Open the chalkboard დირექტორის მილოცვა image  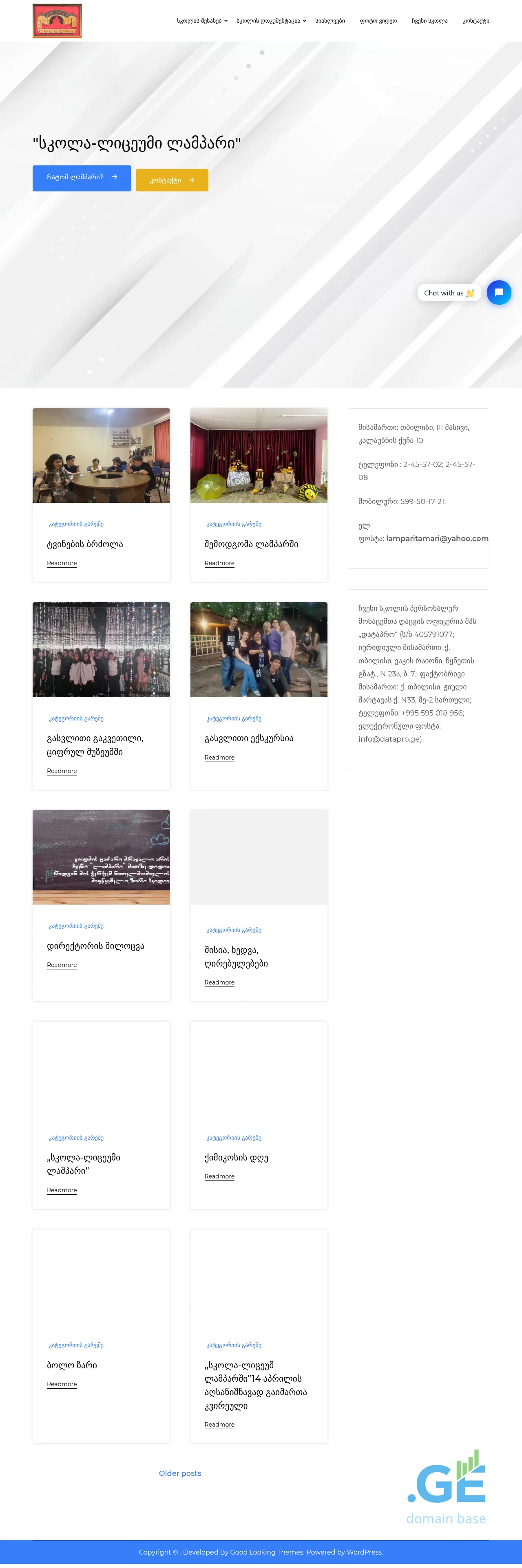(x=101, y=857)
